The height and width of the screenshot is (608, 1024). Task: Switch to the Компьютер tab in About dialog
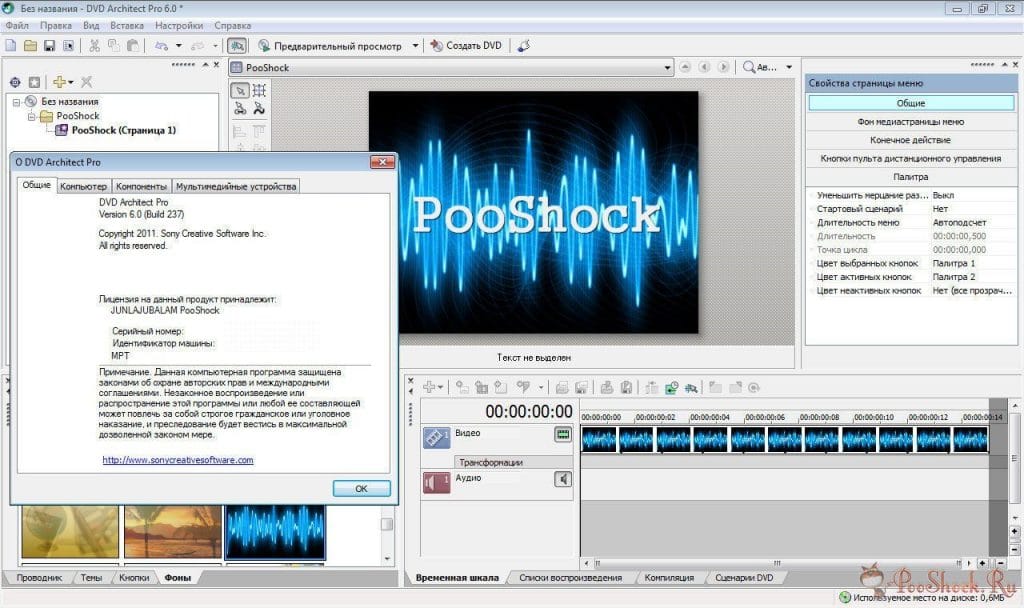[83, 186]
